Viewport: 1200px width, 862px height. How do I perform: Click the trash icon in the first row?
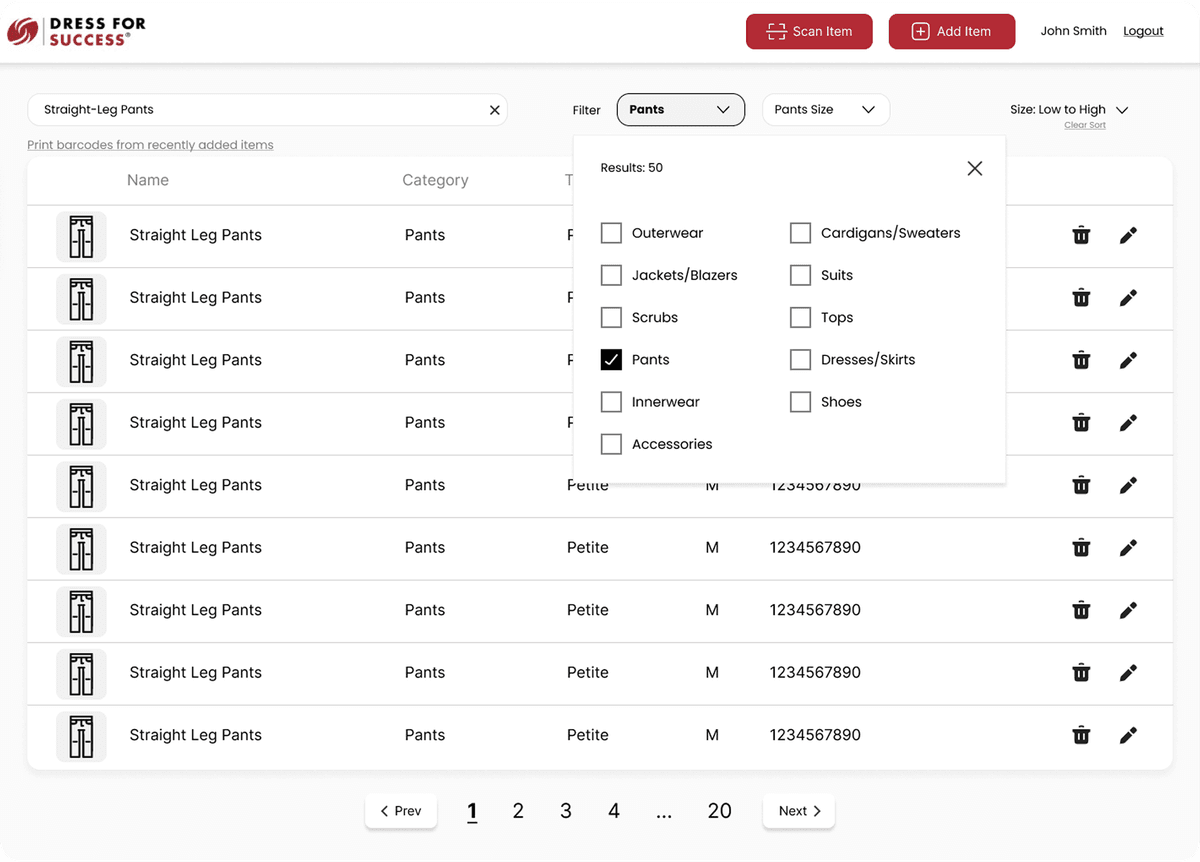[1081, 236]
